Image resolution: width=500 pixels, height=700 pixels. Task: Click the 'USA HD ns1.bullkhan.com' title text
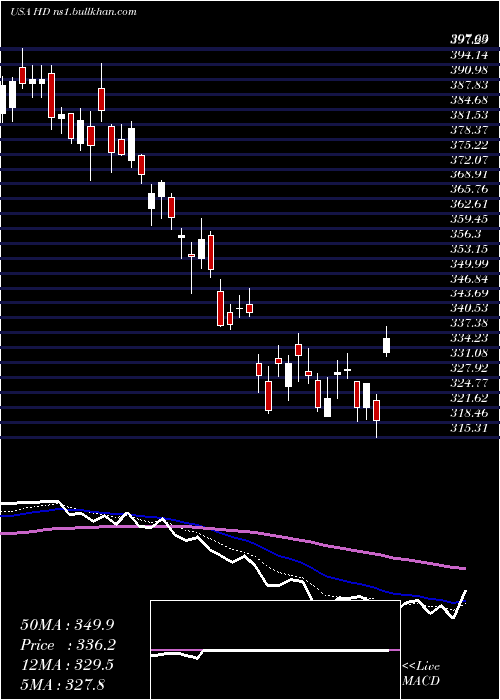[x=74, y=12]
